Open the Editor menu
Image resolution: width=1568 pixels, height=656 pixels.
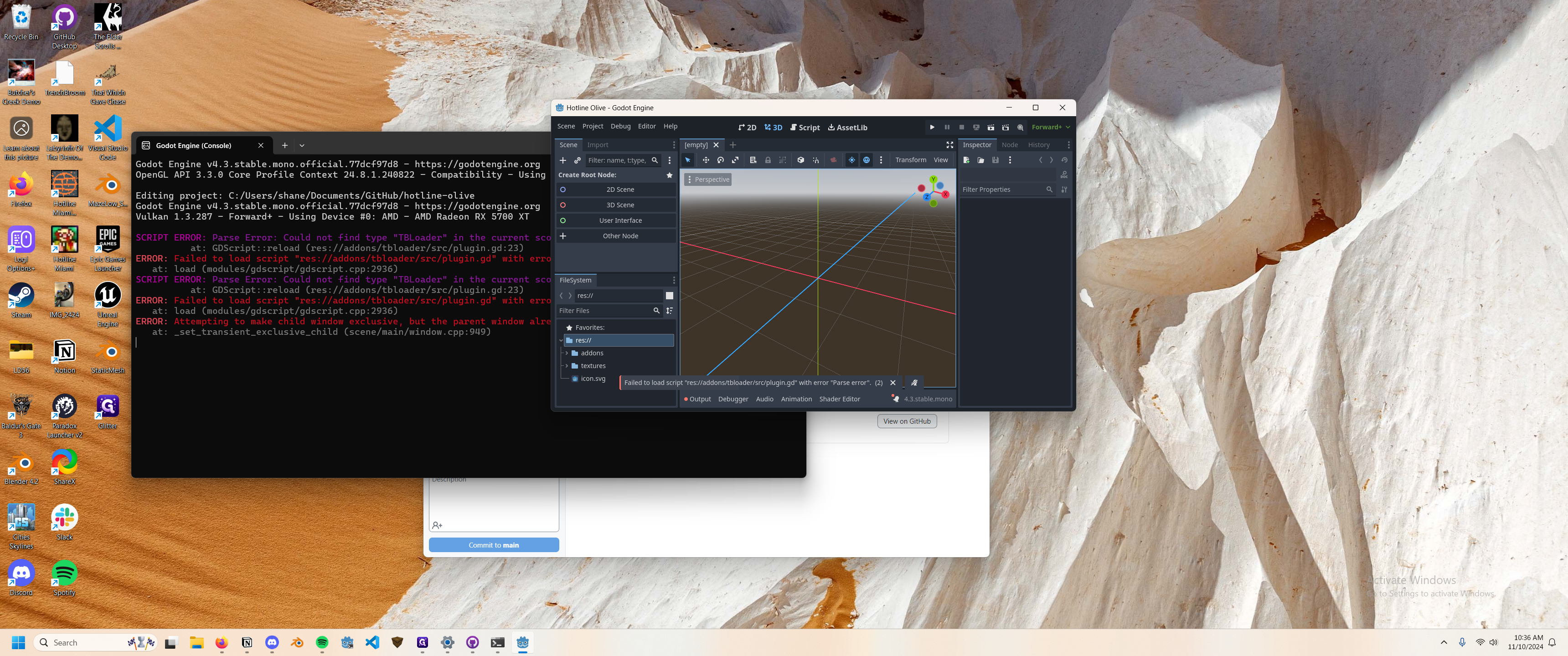646,127
